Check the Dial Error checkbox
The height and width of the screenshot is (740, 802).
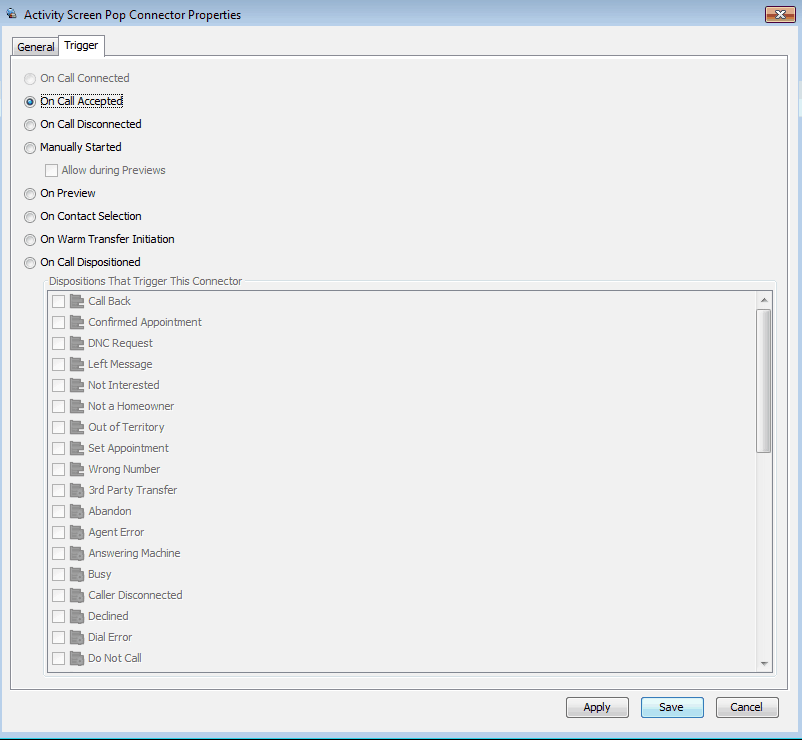point(58,637)
